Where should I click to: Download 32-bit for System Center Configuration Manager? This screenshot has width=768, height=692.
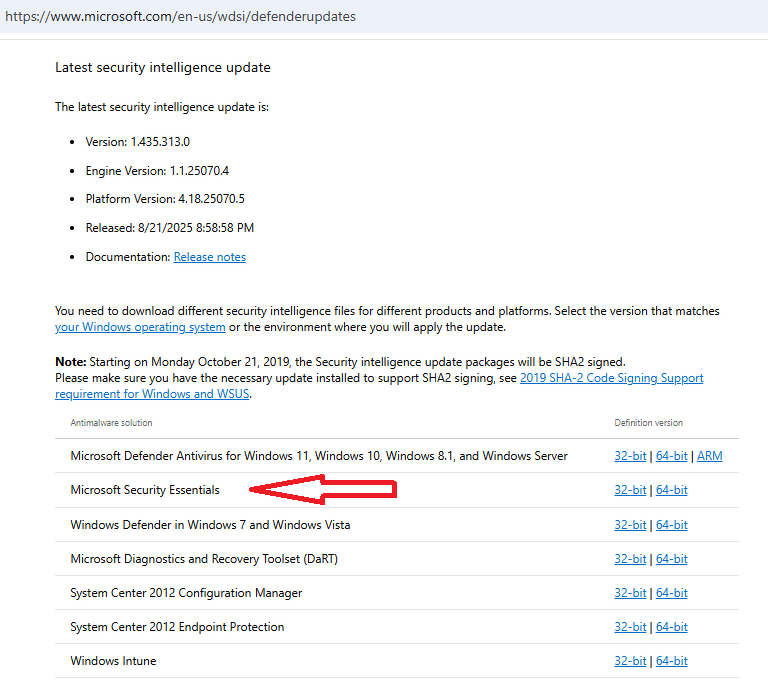(630, 593)
